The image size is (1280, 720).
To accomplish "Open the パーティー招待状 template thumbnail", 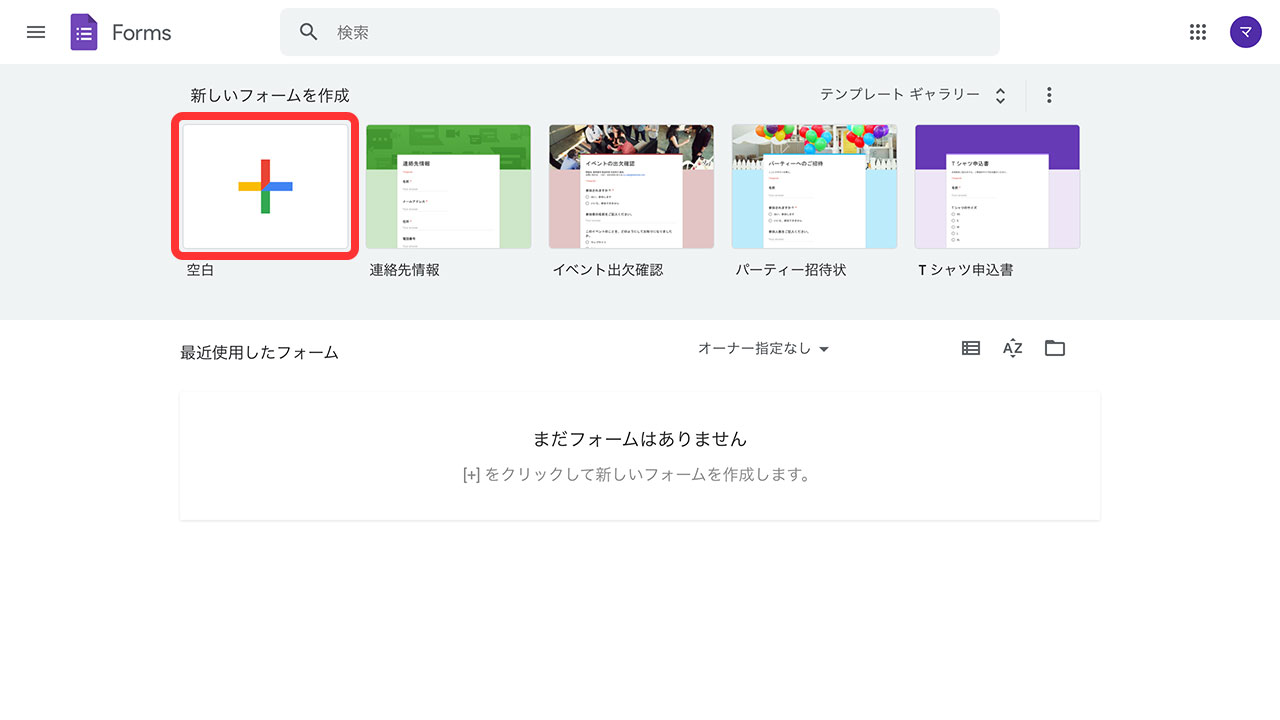I will (x=814, y=186).
